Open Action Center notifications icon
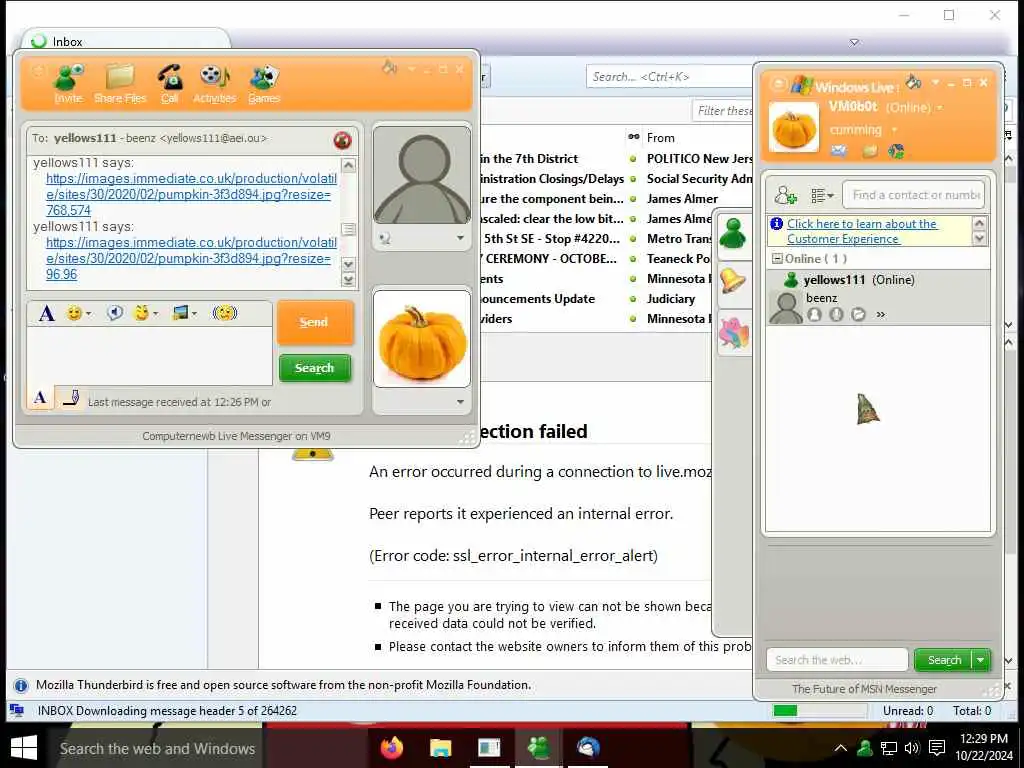1024x768 pixels. 937,748
